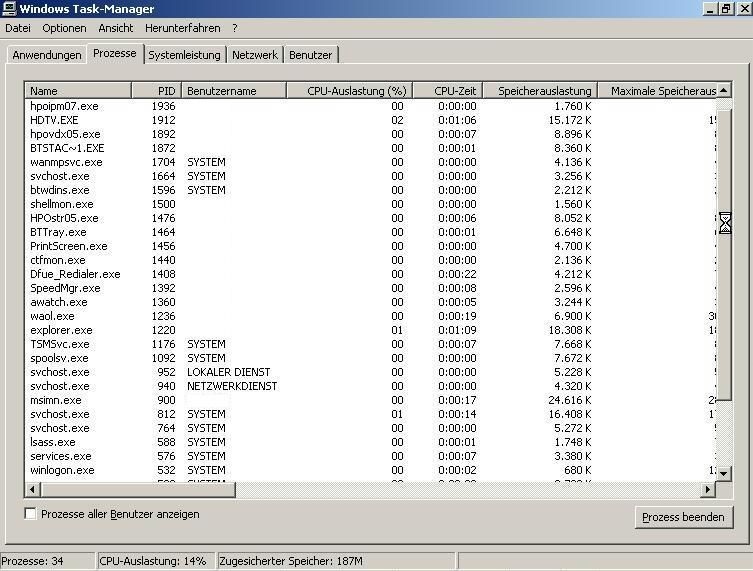Select the shellmon.exe process
This screenshot has width=753, height=571.
pyautogui.click(x=371, y=204)
